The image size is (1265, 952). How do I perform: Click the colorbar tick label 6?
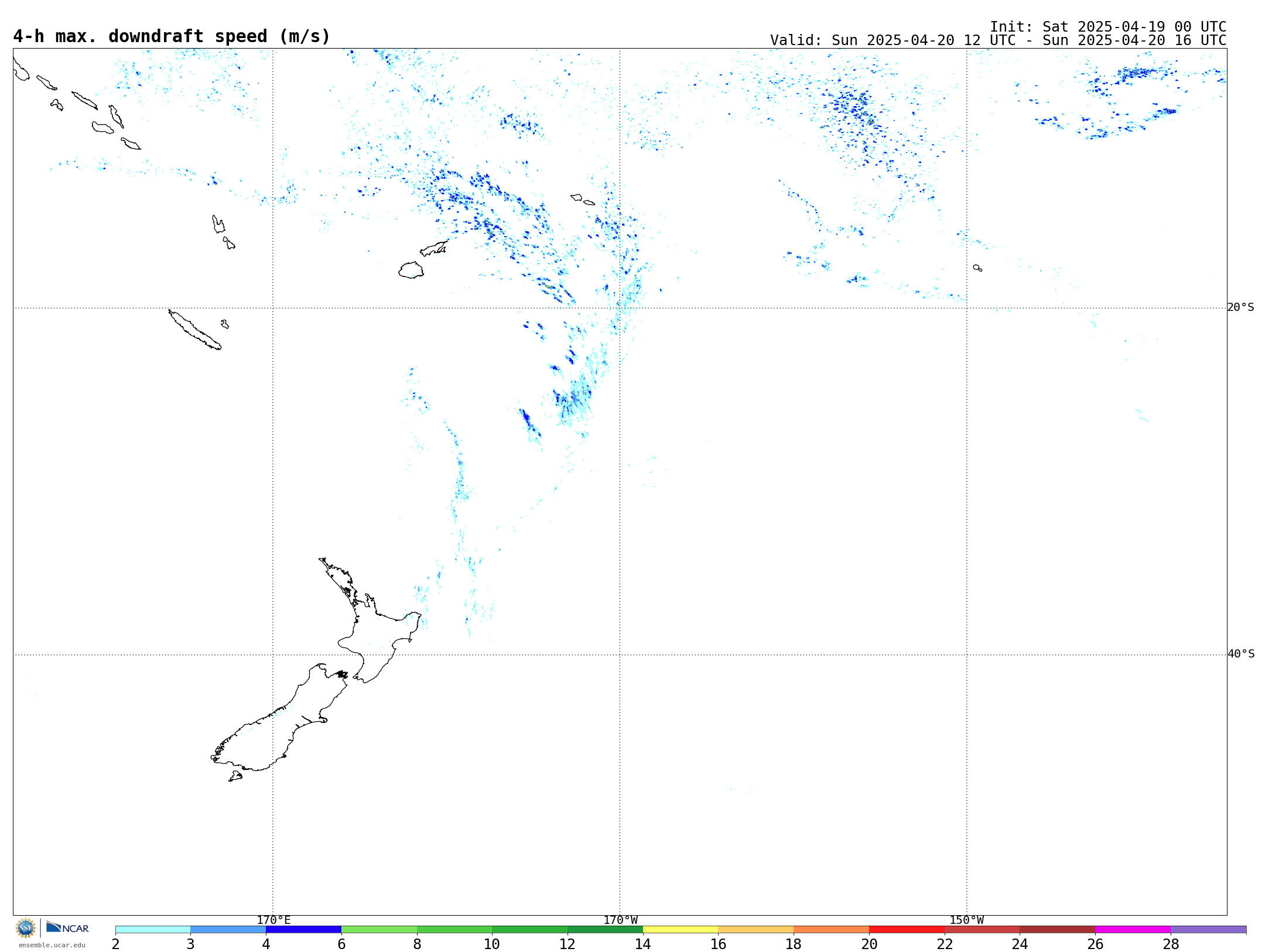click(341, 944)
